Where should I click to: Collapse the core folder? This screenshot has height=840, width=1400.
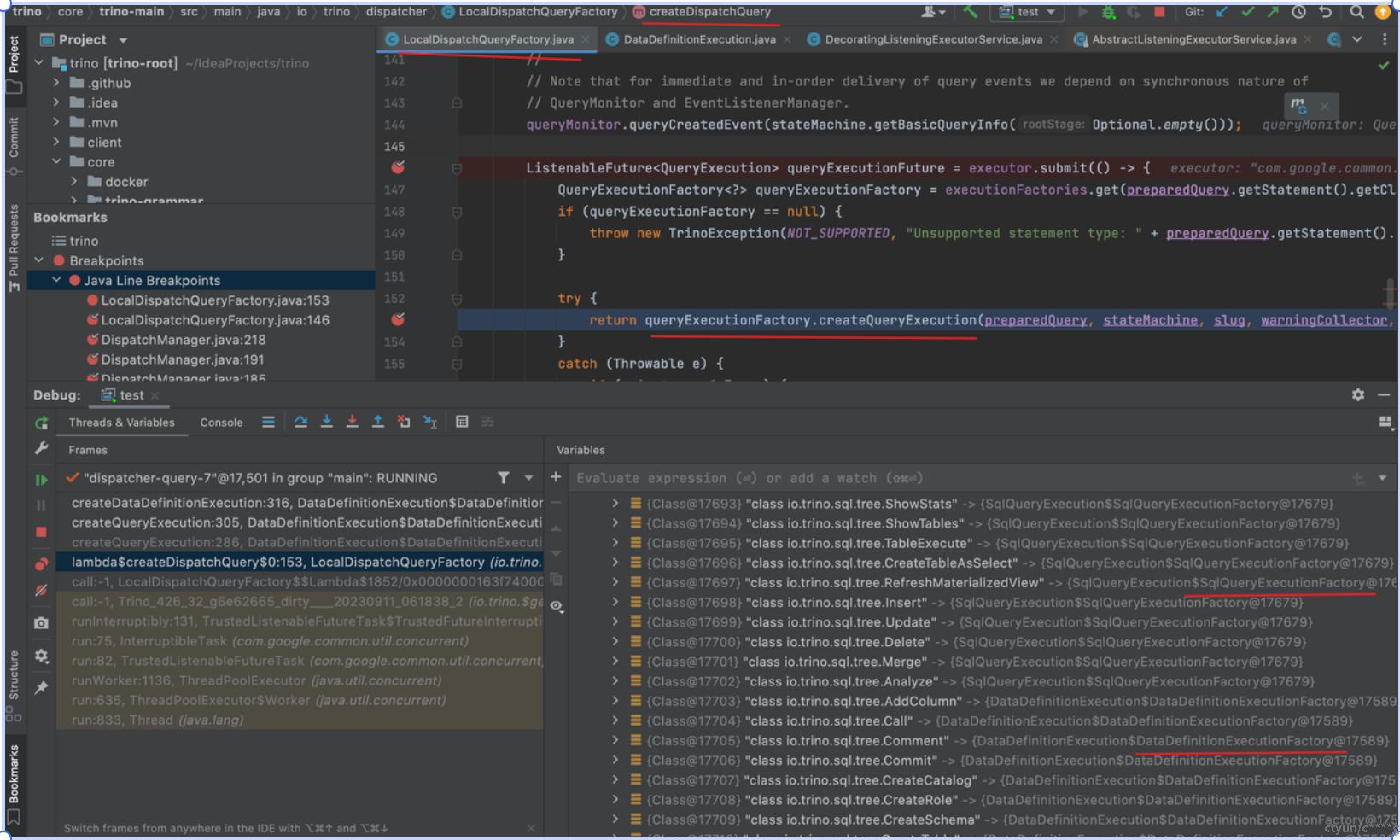(56, 161)
